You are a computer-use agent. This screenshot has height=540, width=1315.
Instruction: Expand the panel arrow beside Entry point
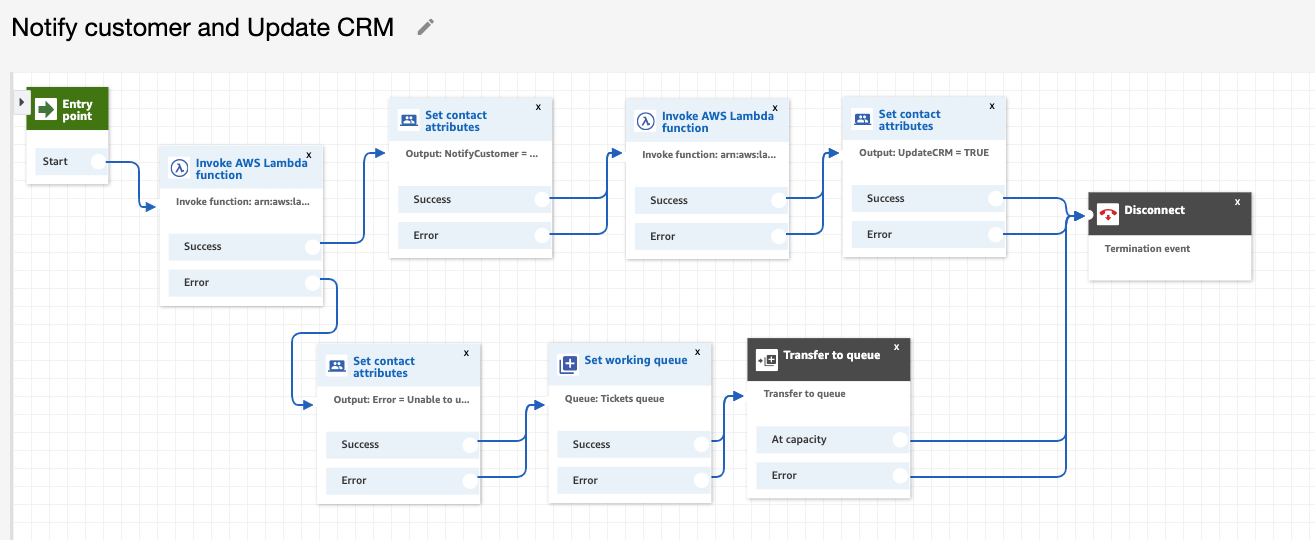(x=22, y=102)
